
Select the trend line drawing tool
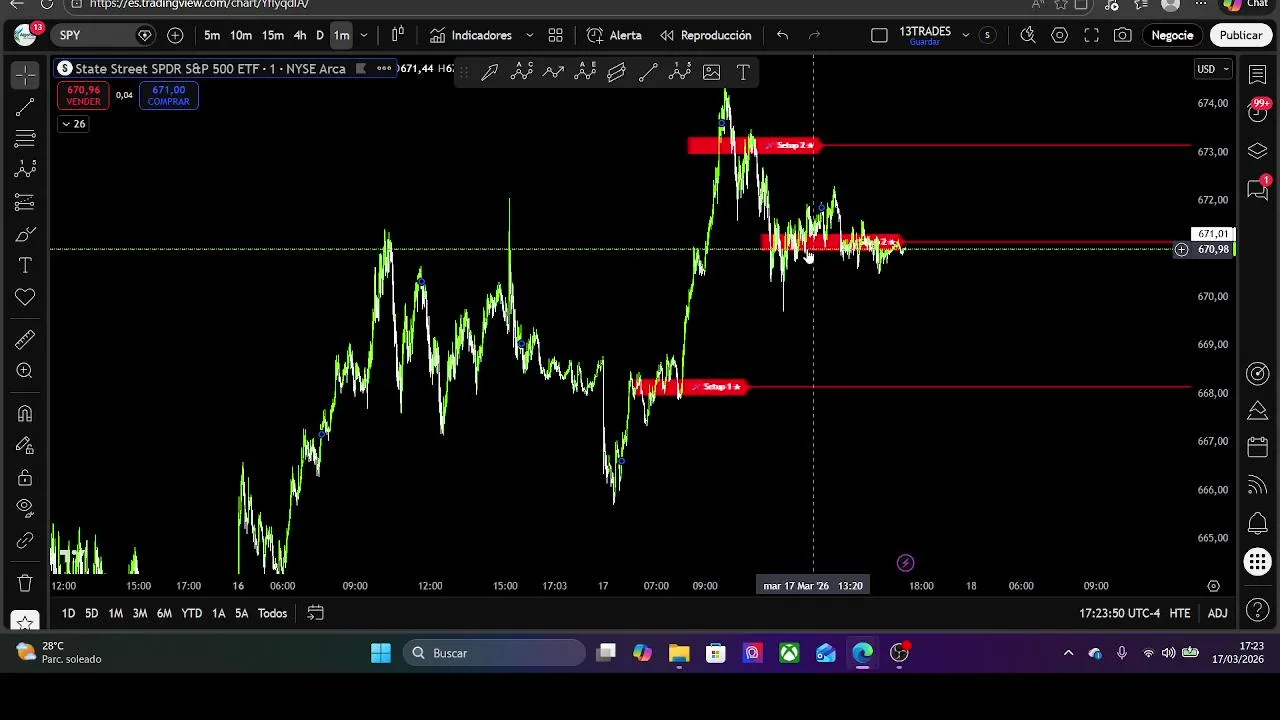[x=25, y=107]
